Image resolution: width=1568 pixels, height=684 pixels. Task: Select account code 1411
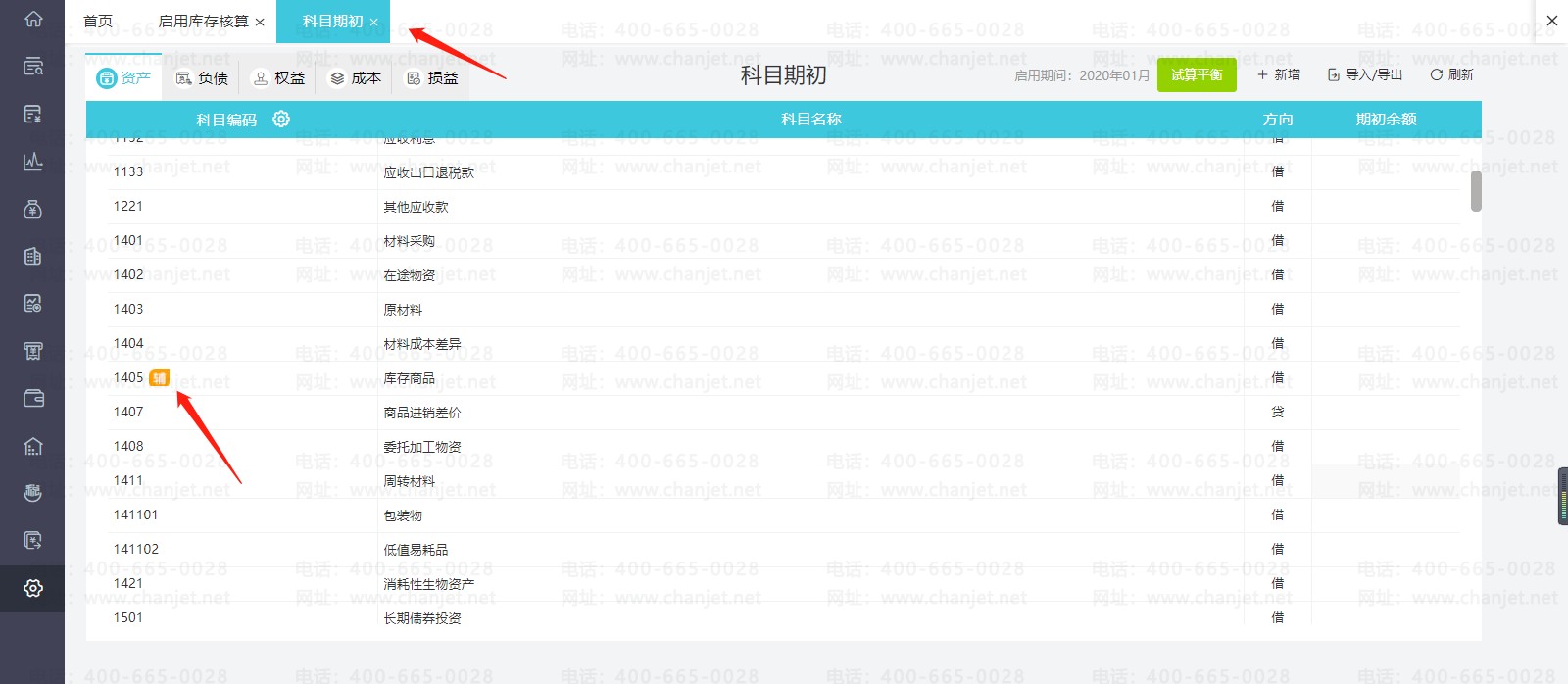(128, 480)
